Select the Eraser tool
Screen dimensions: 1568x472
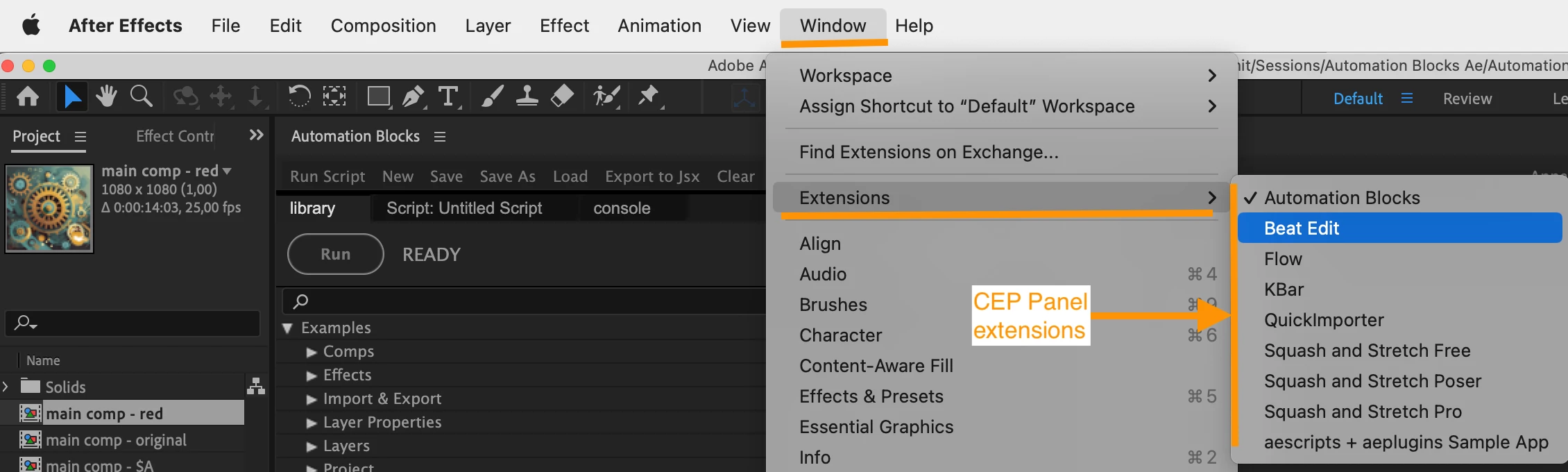coord(562,96)
